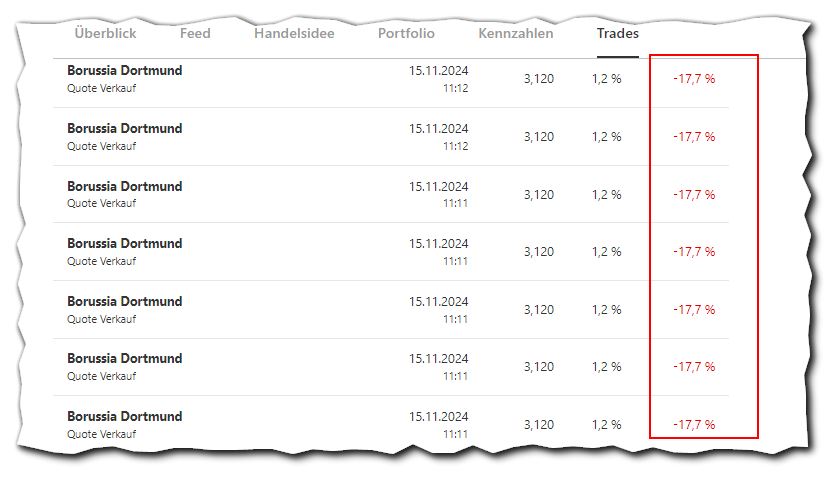Screen dimensions: 840x482
Task: Open the Überblick tab
Action: coord(106,33)
